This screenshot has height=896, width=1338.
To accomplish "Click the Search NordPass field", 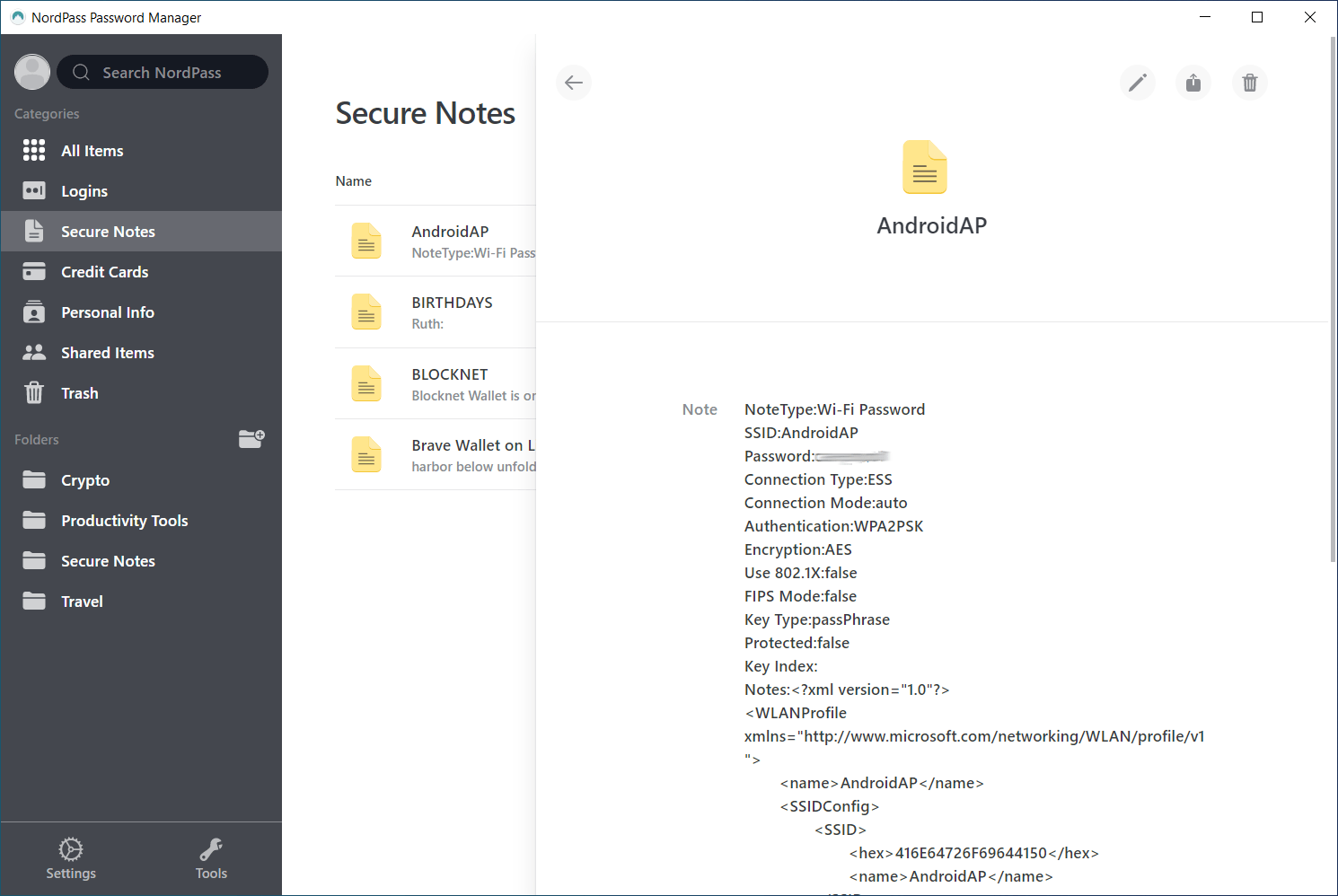I will [x=163, y=72].
